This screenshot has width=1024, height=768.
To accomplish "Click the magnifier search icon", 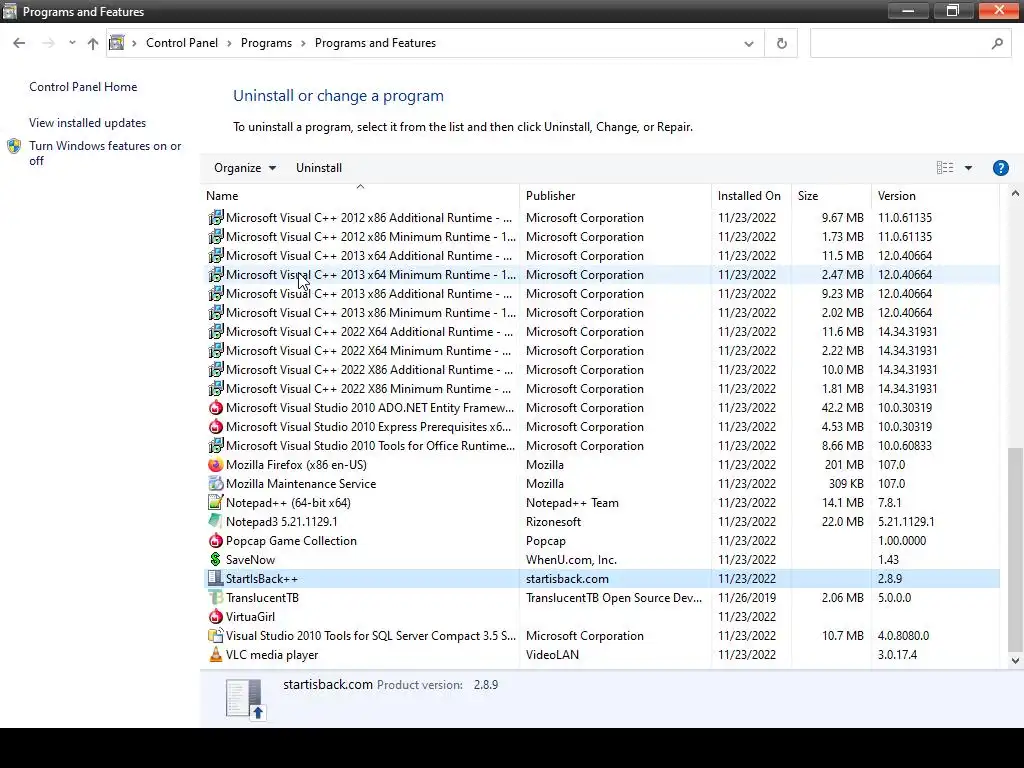I will coord(997,44).
